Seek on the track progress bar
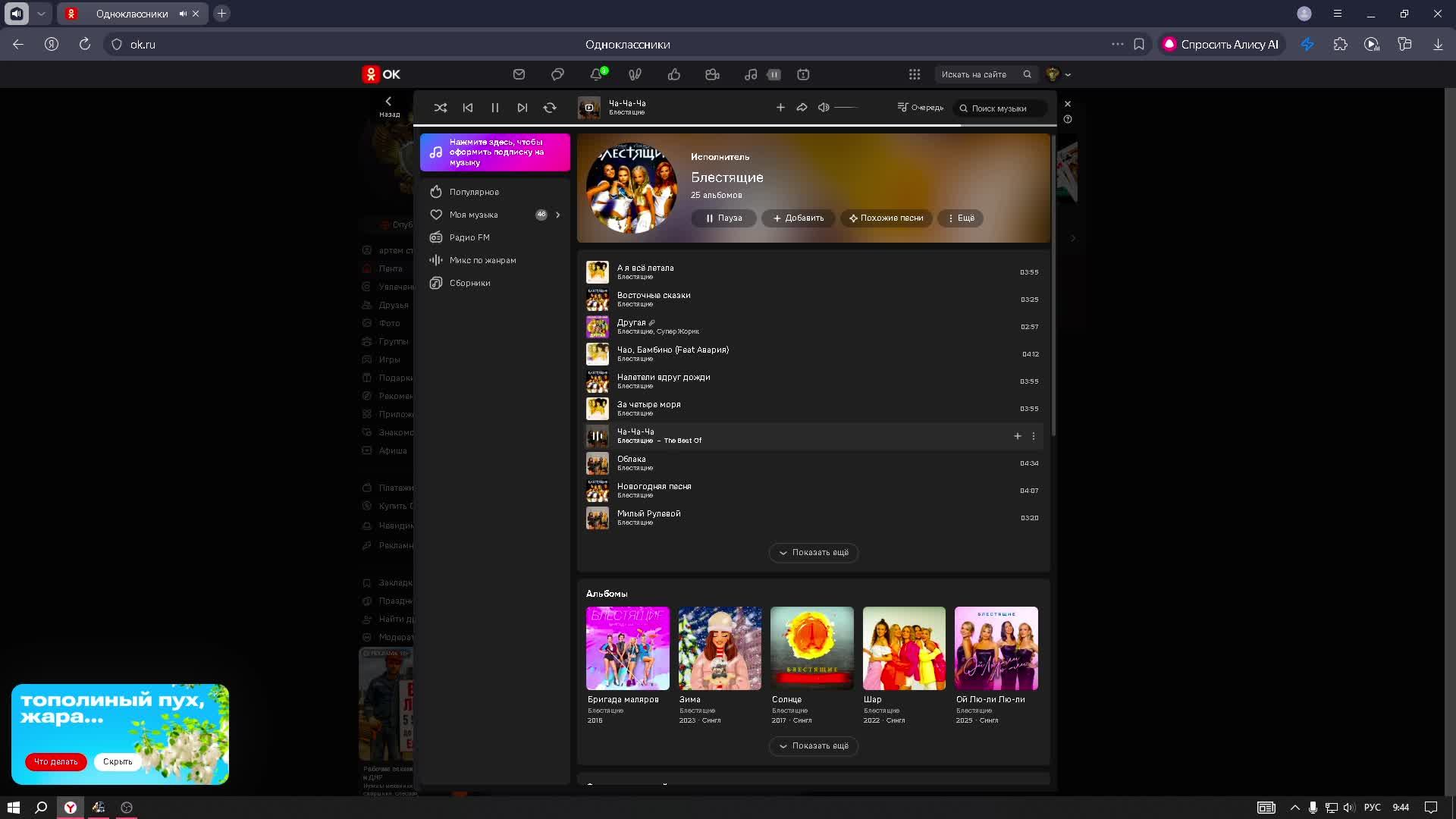Screen dimensions: 1456x819 tap(735, 125)
